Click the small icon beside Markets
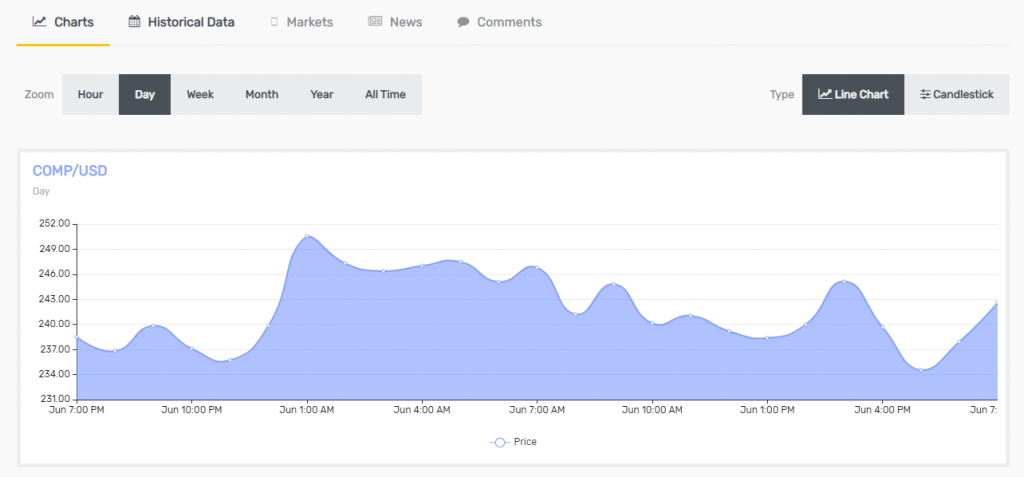 pos(274,22)
